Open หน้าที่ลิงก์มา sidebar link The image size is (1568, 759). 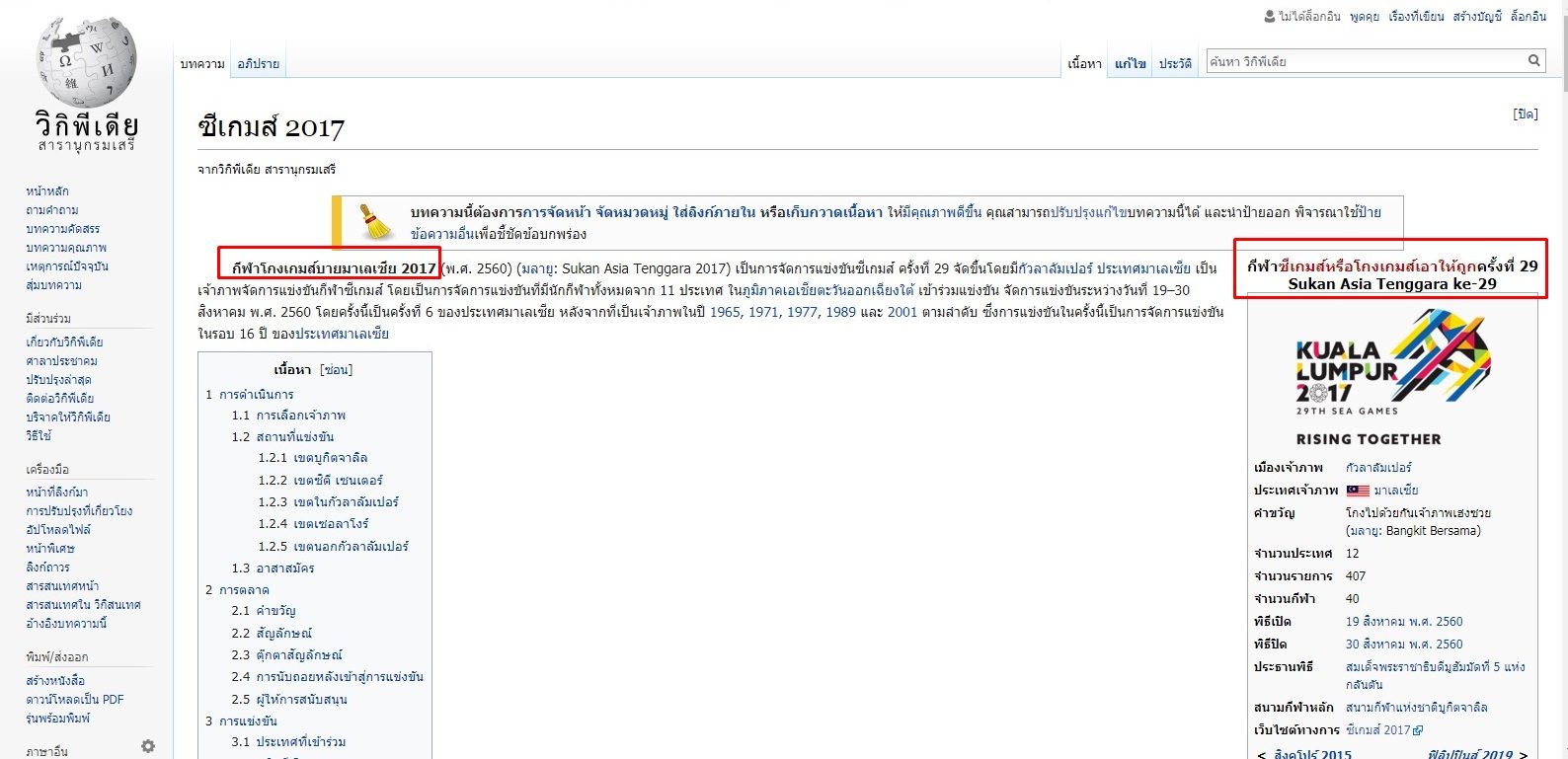[57, 493]
